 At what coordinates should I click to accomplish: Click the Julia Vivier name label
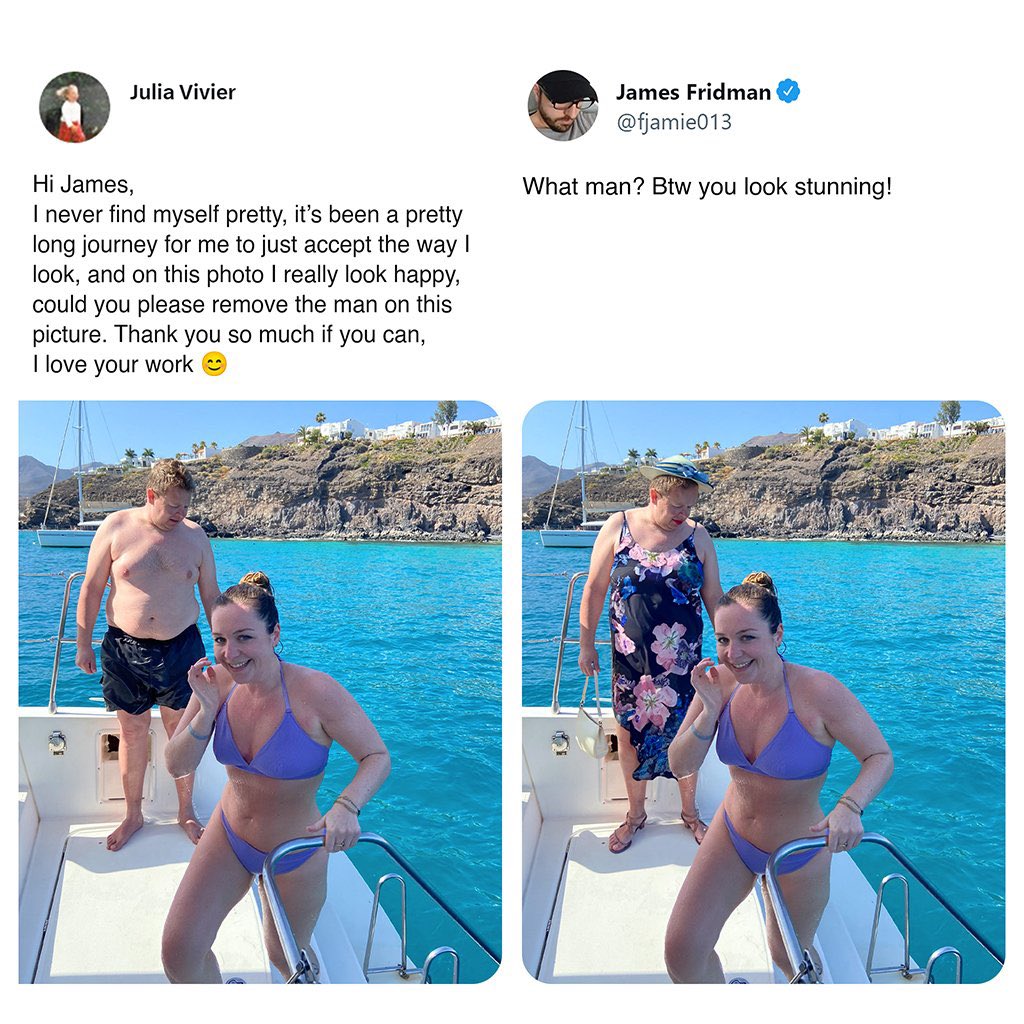pyautogui.click(x=182, y=92)
